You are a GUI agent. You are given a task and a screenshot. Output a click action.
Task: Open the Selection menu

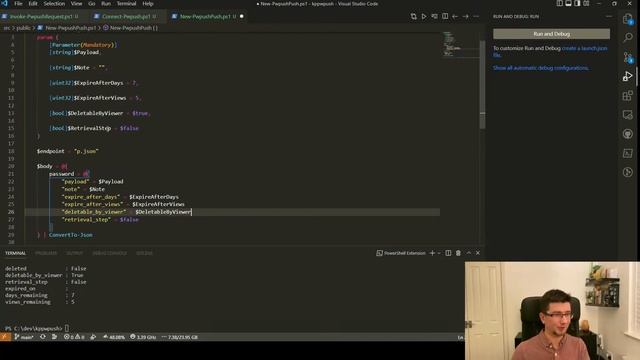[x=54, y=4]
